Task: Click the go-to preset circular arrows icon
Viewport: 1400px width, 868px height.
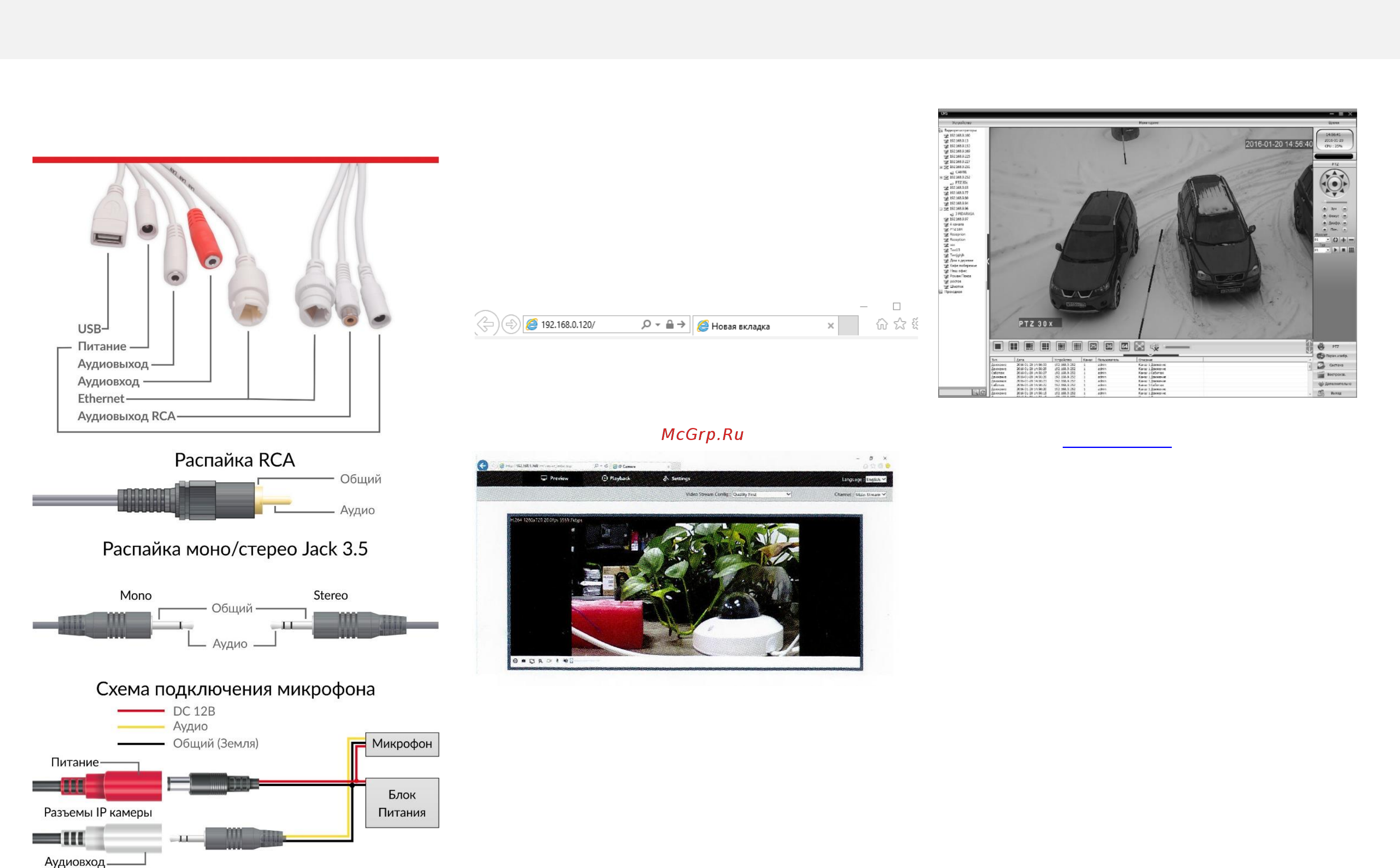Action: tap(1336, 240)
